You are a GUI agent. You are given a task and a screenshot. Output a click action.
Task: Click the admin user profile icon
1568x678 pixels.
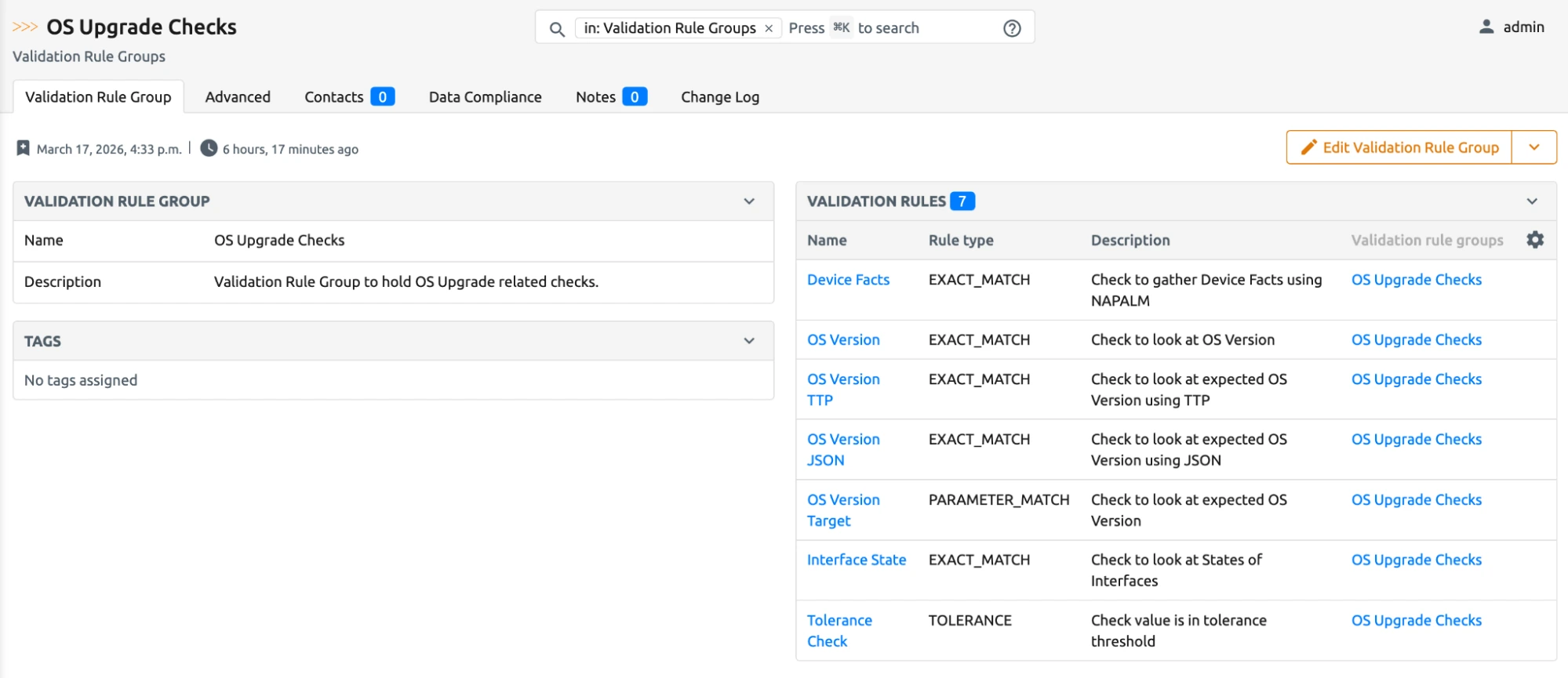1486,27
